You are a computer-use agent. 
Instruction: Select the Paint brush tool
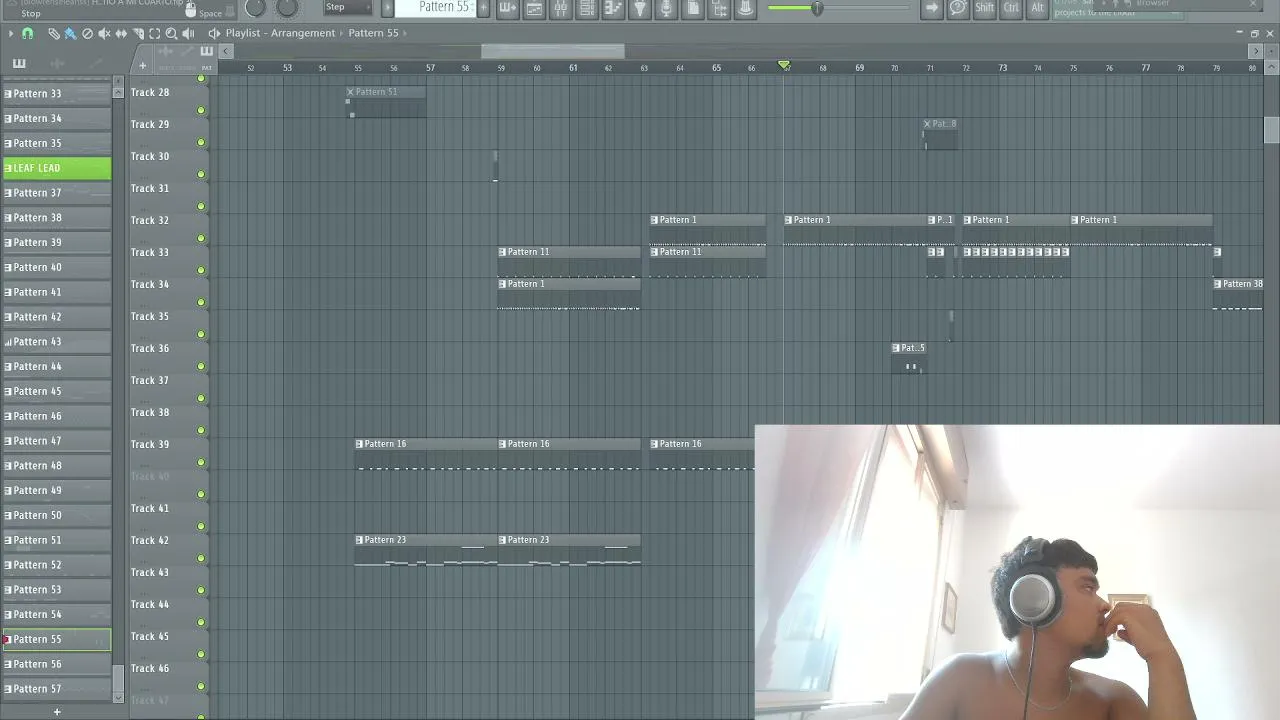tap(70, 33)
